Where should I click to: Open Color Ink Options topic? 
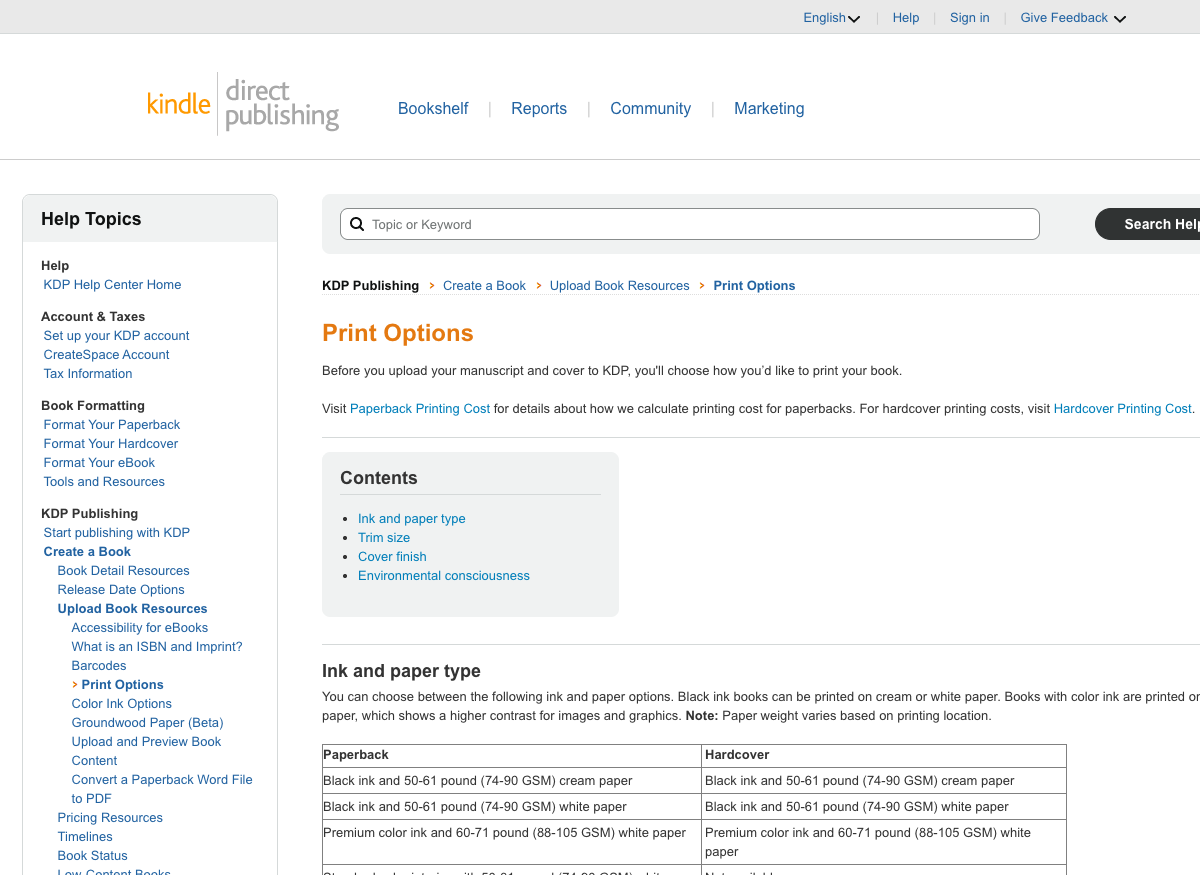tap(122, 703)
